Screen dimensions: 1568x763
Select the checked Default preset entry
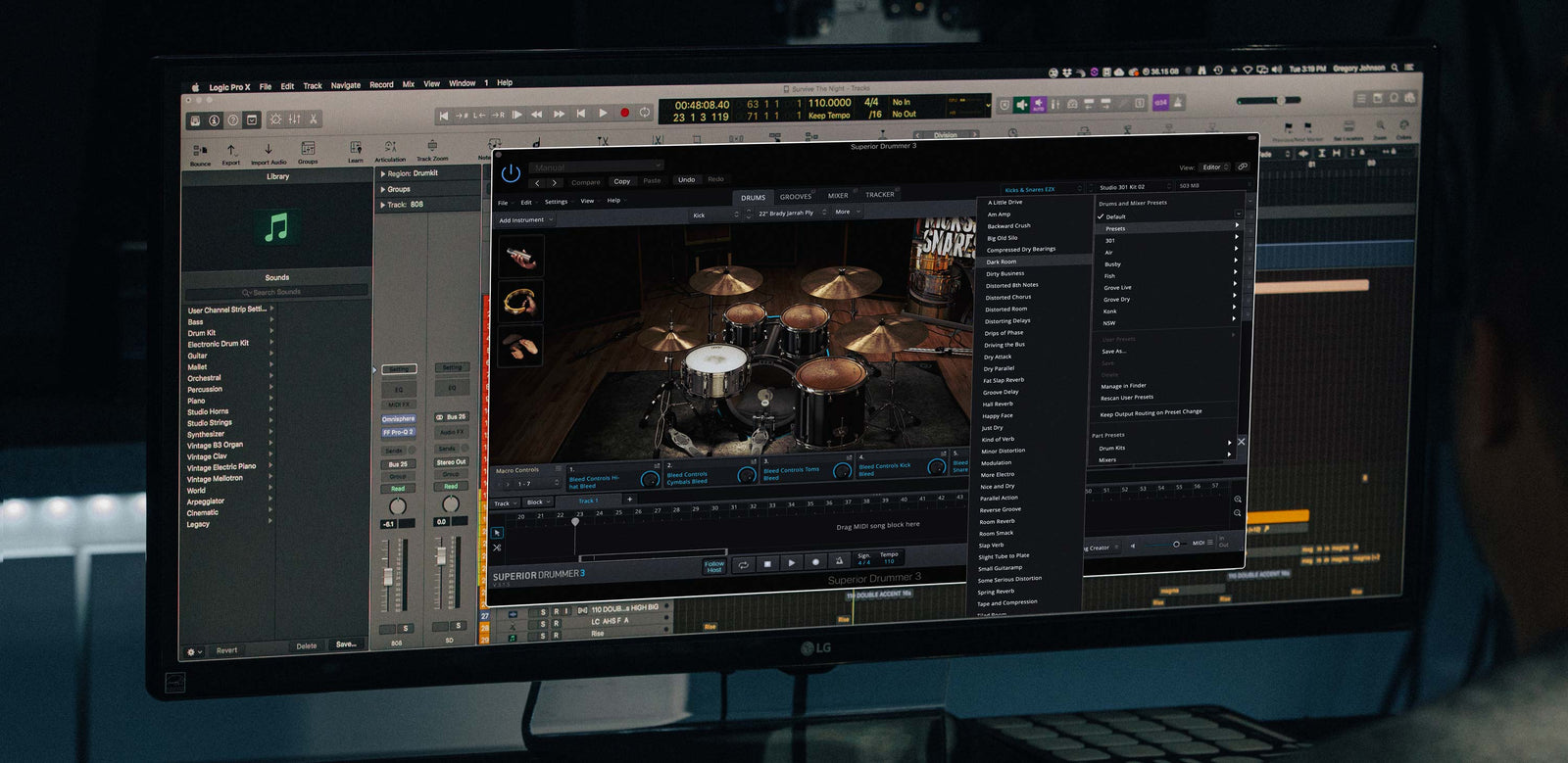(1168, 216)
